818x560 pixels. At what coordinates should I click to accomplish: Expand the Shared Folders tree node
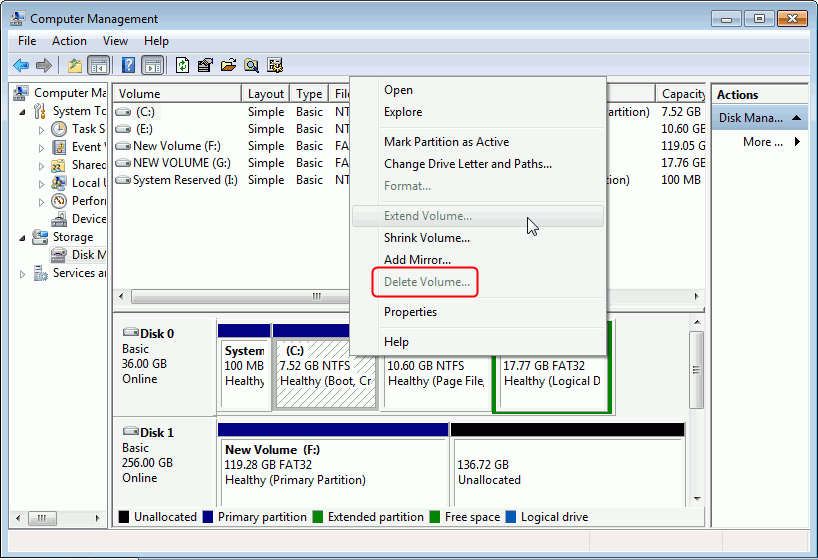(x=41, y=166)
